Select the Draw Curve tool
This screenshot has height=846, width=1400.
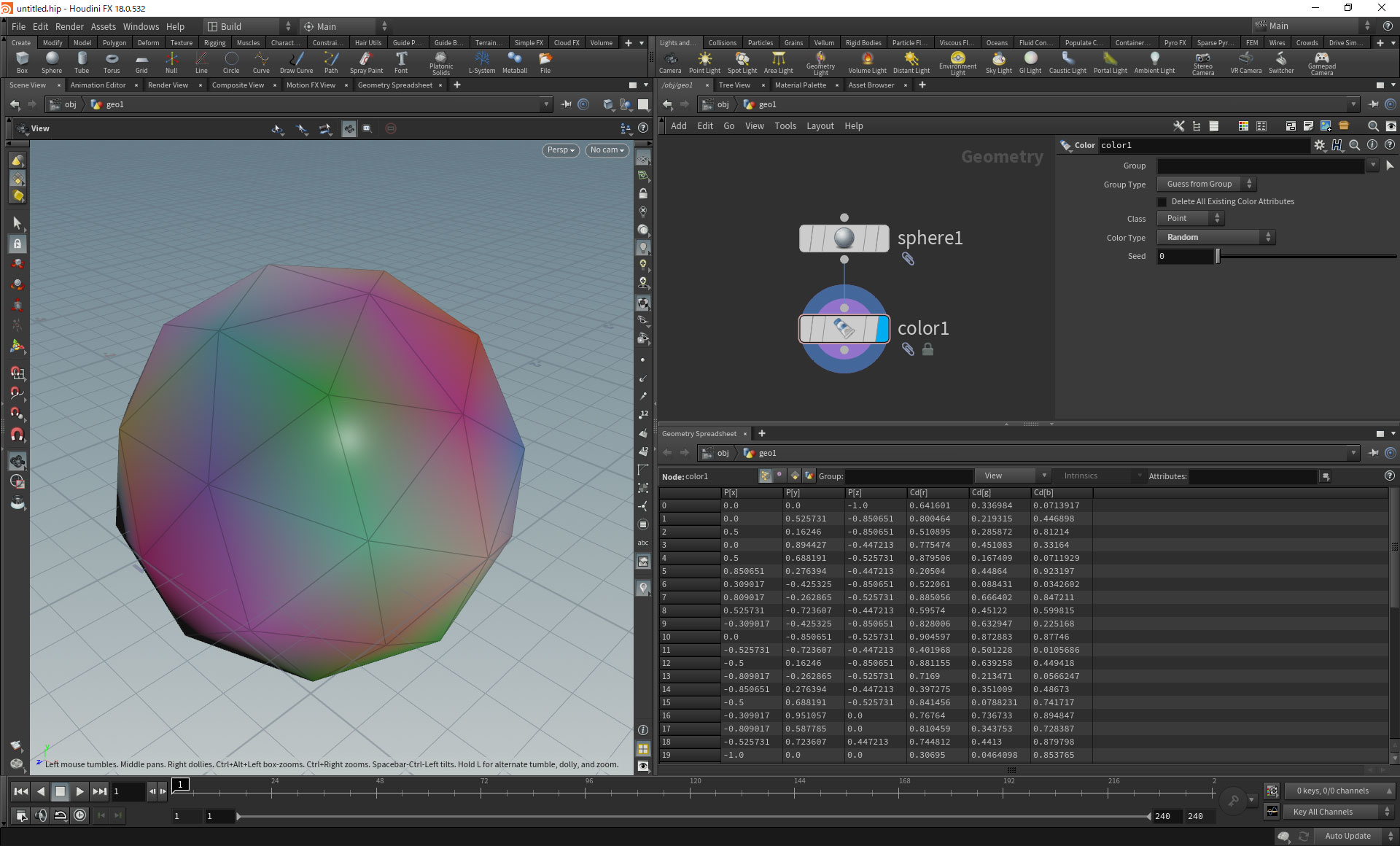point(296,62)
